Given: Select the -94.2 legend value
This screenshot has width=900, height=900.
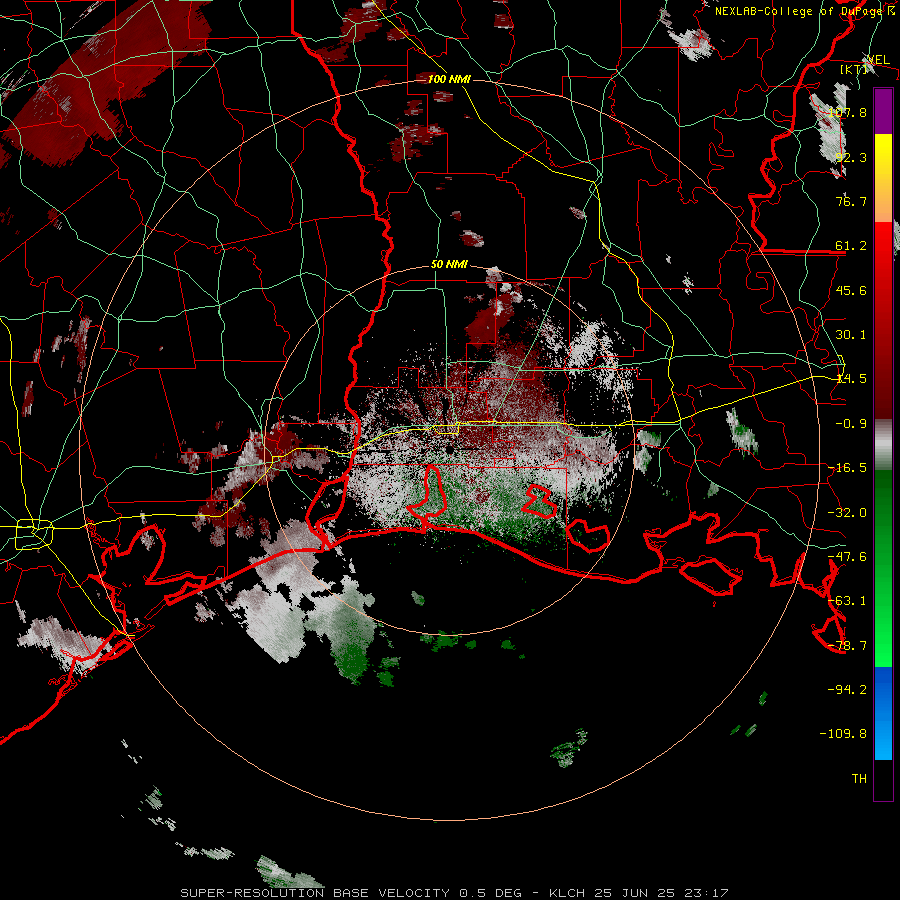Looking at the screenshot, I should click(847, 689).
